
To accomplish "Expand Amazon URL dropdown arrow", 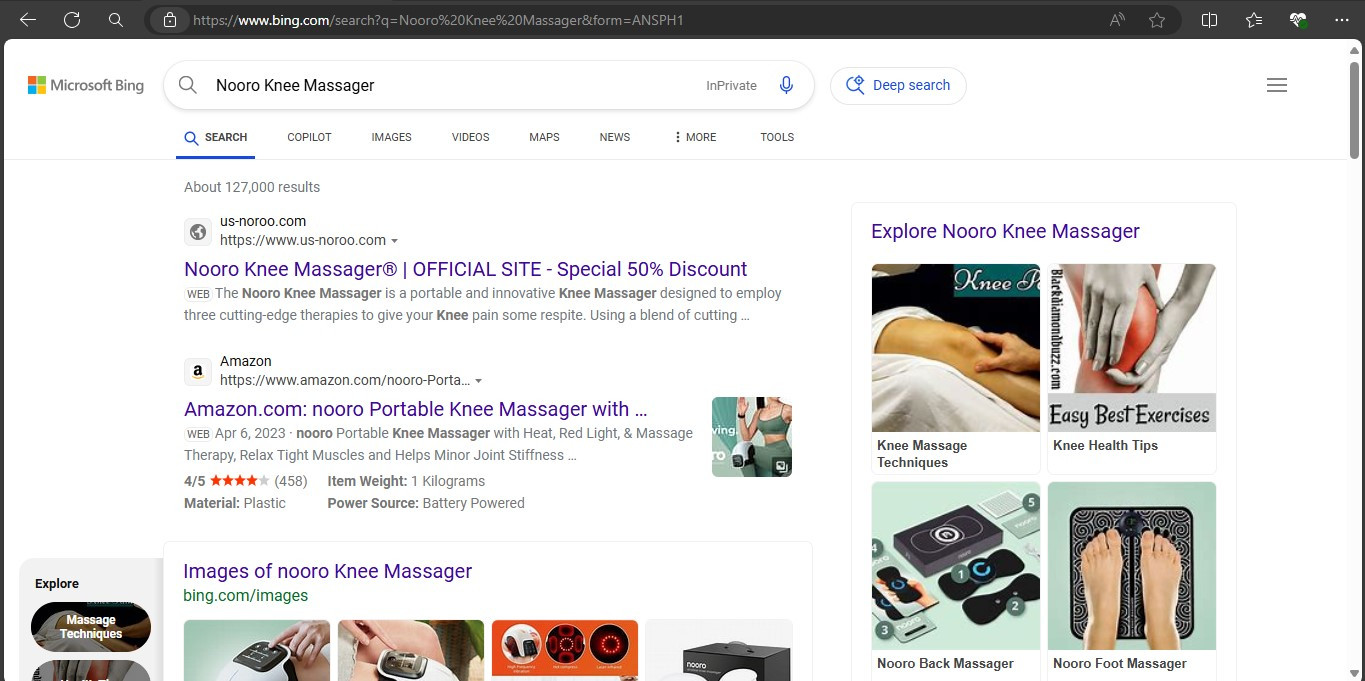I will click(479, 381).
